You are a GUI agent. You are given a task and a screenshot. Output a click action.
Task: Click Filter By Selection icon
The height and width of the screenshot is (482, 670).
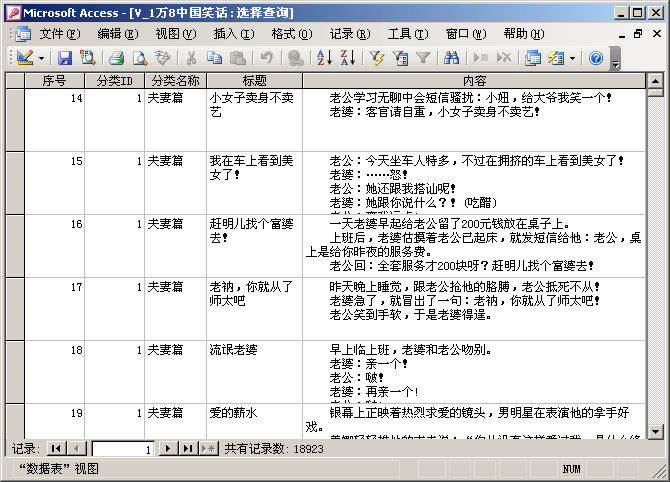[x=377, y=58]
